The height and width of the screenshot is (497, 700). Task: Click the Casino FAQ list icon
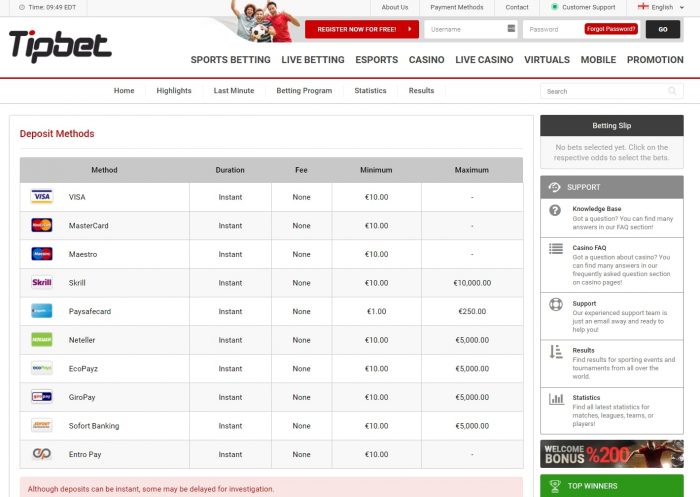click(556, 248)
